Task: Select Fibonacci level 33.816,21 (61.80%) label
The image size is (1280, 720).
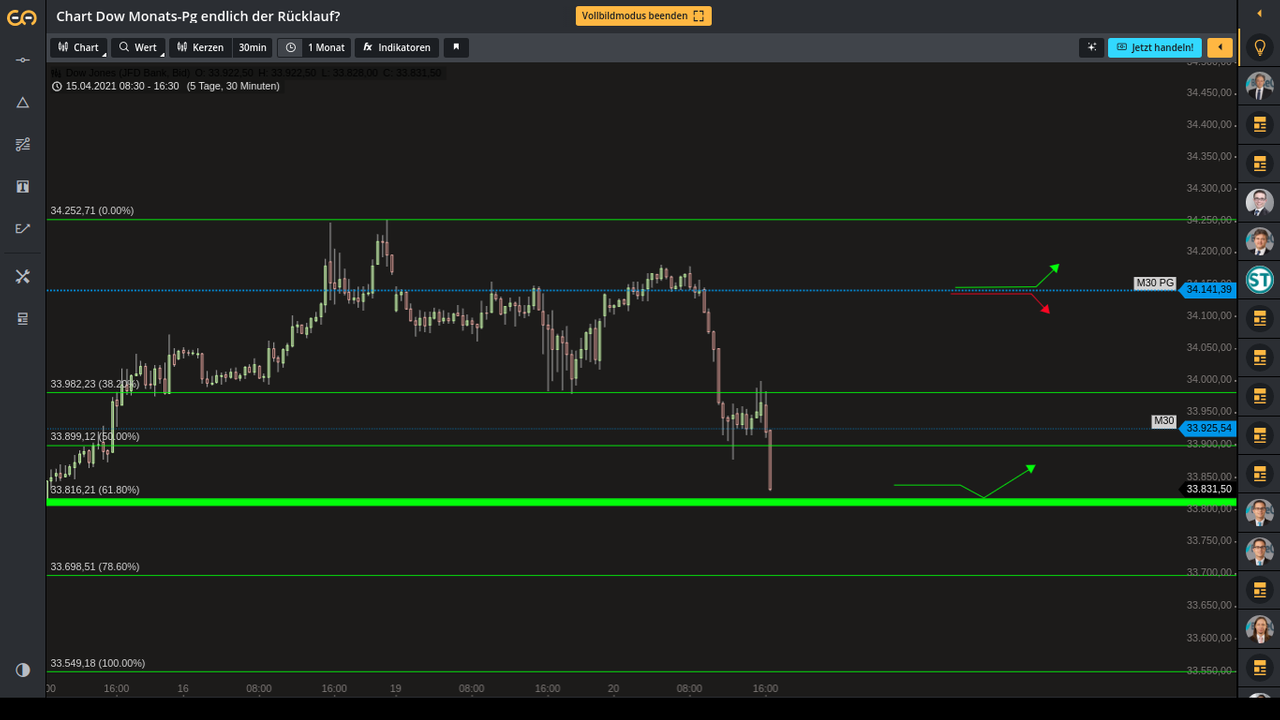Action: click(x=95, y=490)
